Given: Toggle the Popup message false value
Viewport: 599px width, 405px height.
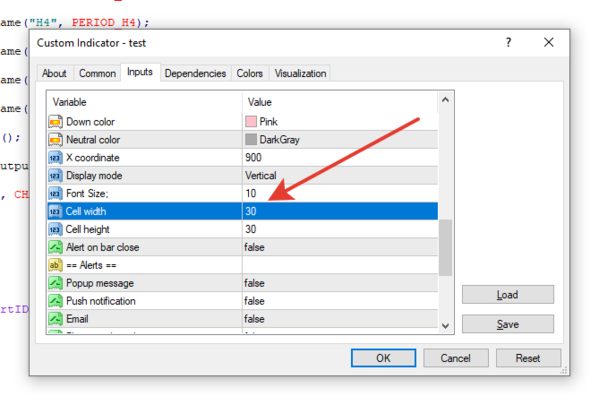Looking at the screenshot, I should pos(254,283).
